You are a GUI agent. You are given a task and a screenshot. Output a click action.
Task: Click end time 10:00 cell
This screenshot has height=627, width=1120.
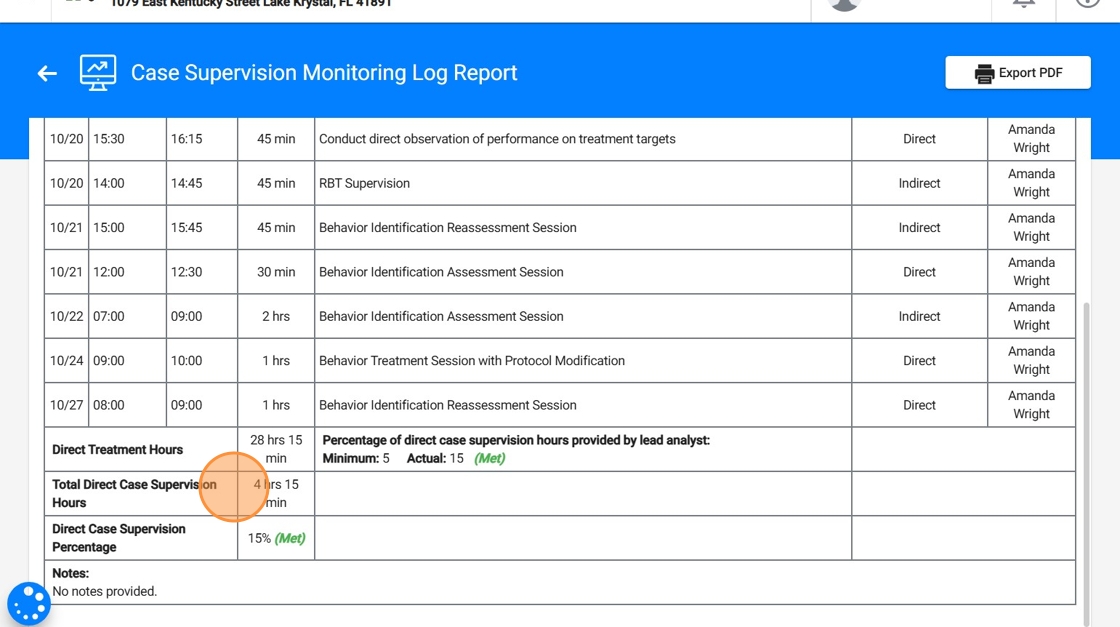[x=201, y=361]
